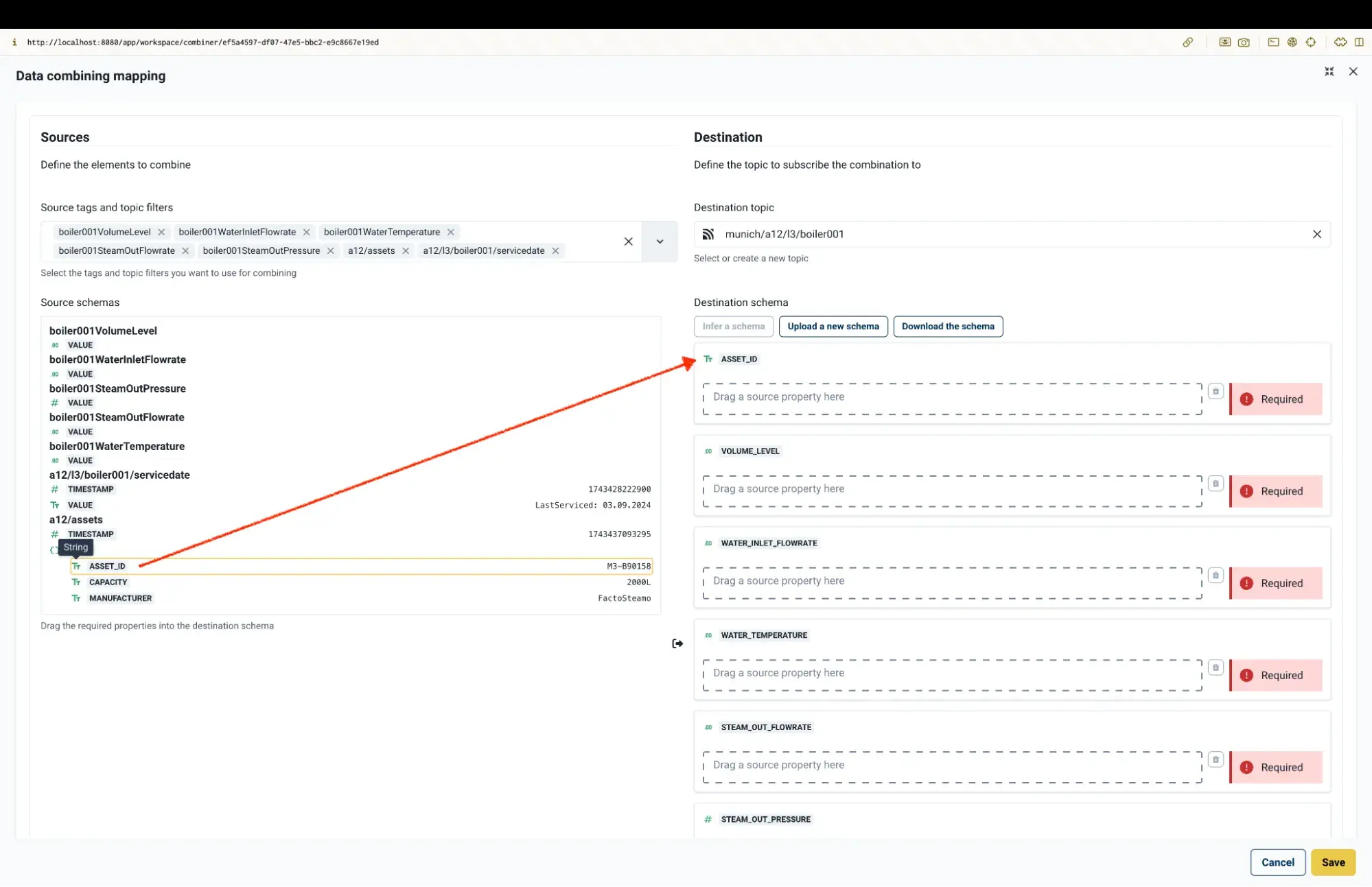Click the Save button
The height and width of the screenshot is (887, 1372).
click(x=1333, y=862)
